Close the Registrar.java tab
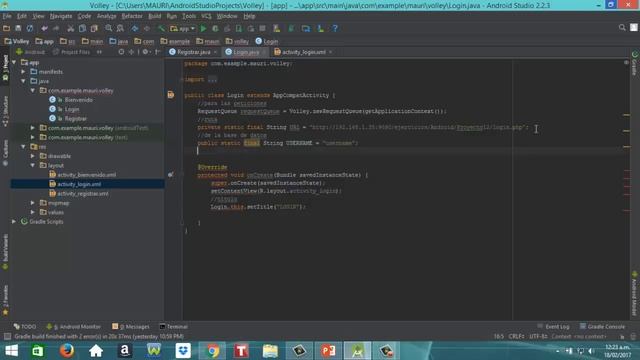The image size is (640, 360). (215, 52)
